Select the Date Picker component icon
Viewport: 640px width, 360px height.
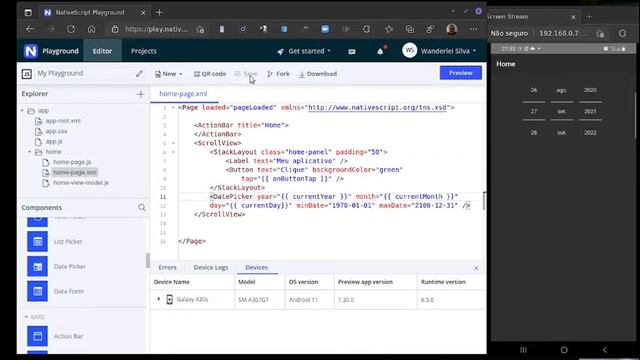(x=38, y=267)
